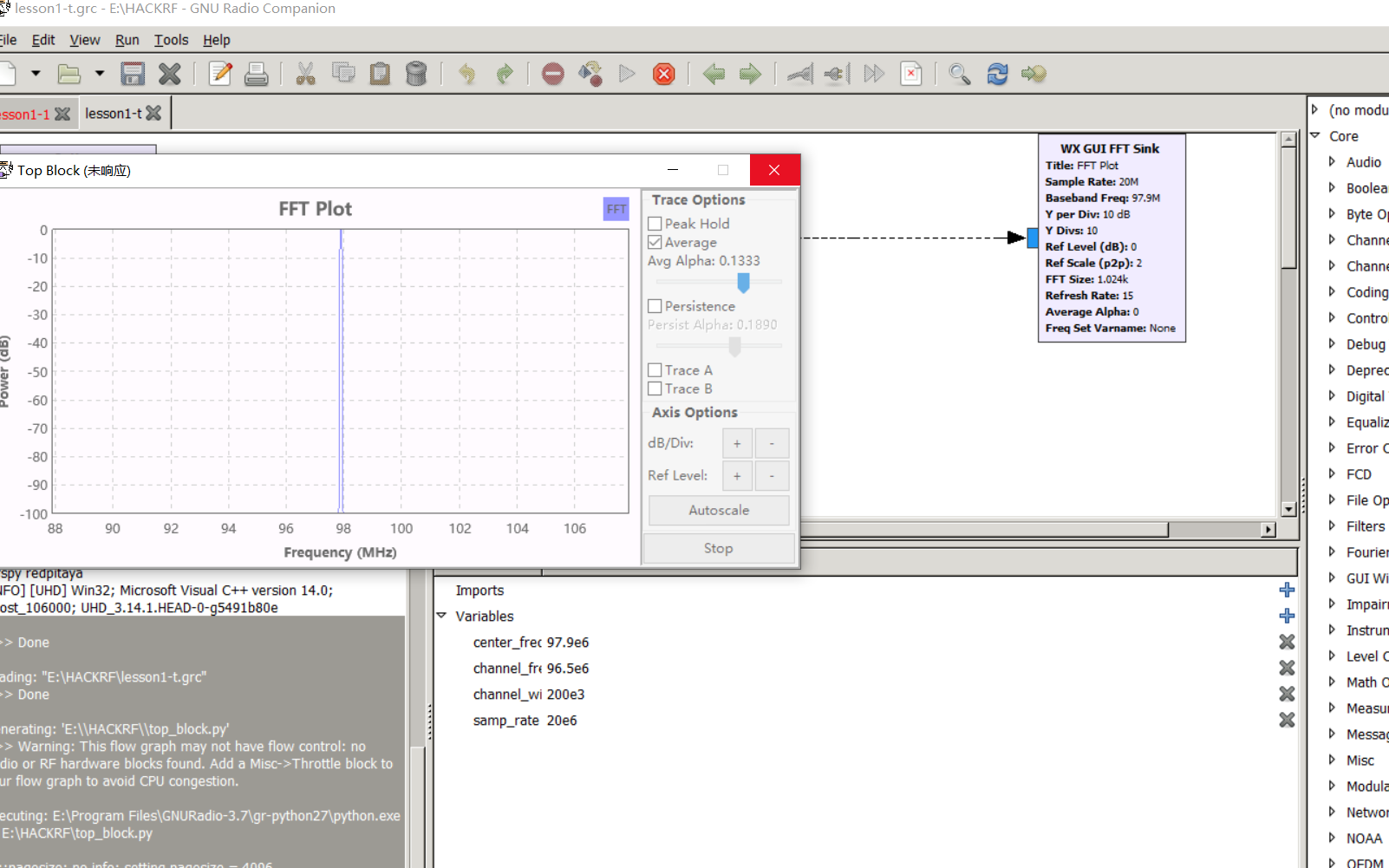Enable the Persistence checkbox
Screen dimensions: 1389x868
pyautogui.click(x=655, y=305)
